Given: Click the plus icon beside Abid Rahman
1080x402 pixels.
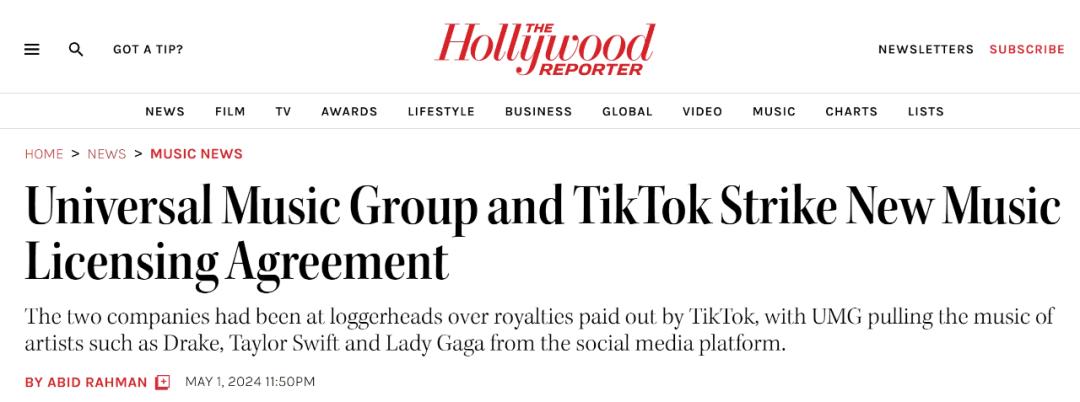Looking at the screenshot, I should pyautogui.click(x=163, y=382).
